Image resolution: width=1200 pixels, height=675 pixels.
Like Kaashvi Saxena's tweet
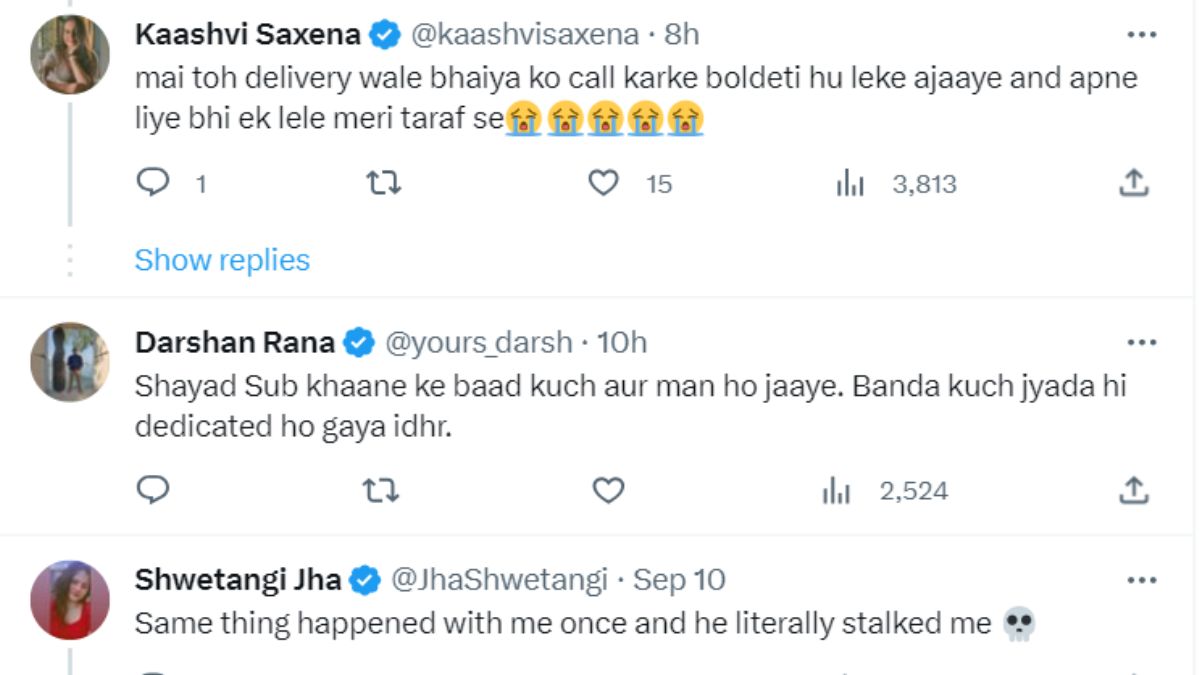click(x=603, y=183)
